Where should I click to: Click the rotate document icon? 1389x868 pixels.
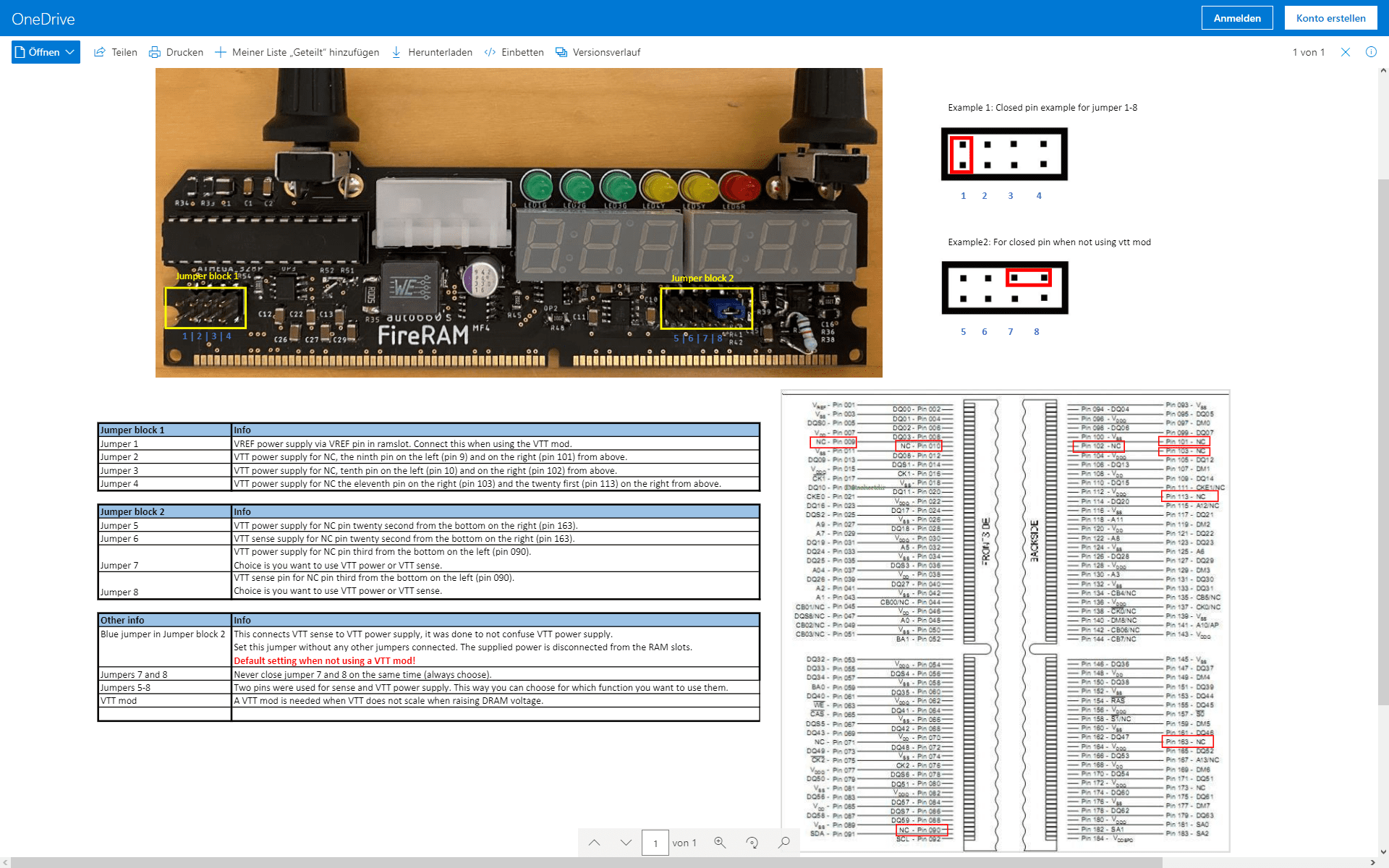[x=752, y=843]
